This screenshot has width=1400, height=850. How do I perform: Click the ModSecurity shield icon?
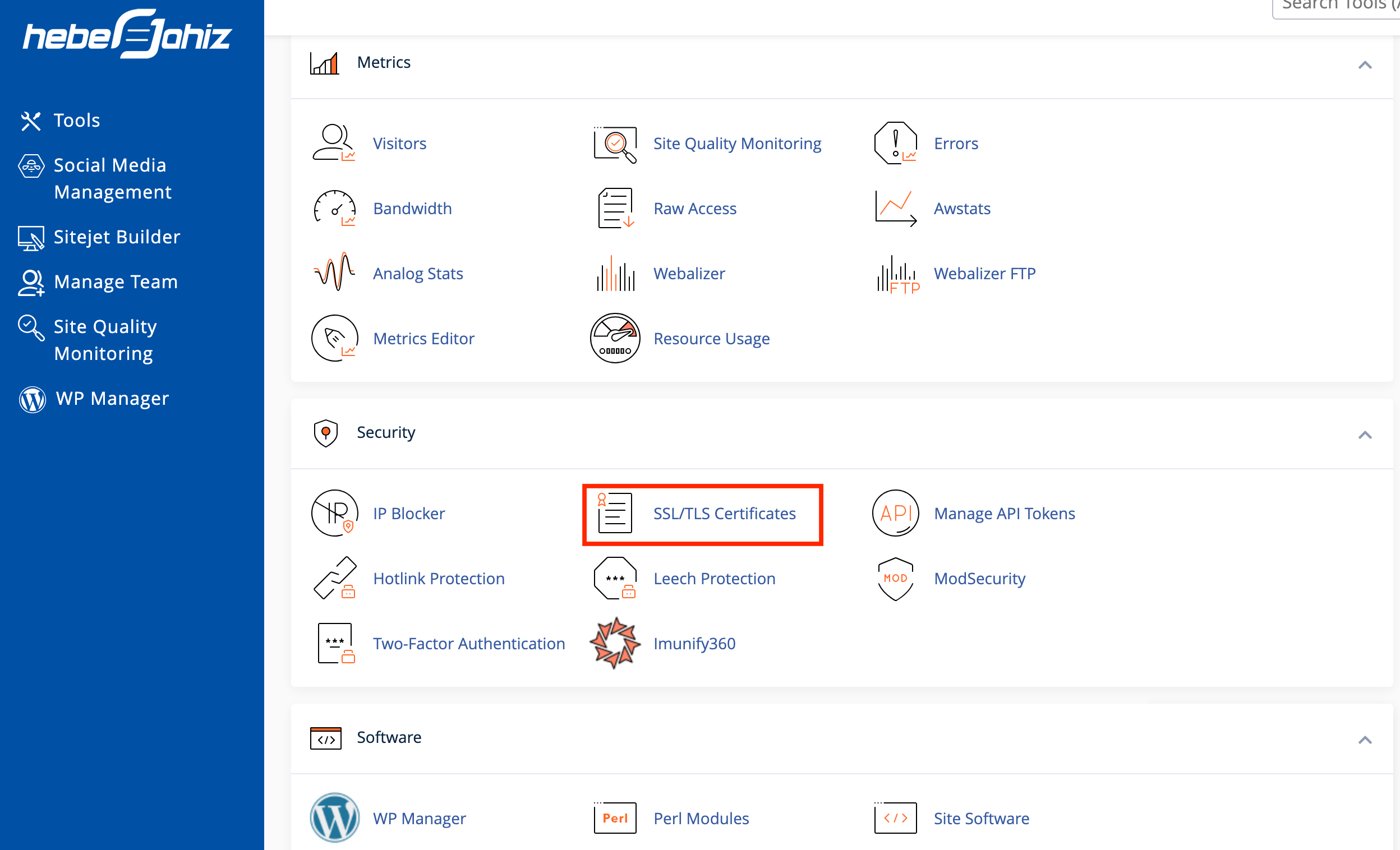[x=895, y=579]
